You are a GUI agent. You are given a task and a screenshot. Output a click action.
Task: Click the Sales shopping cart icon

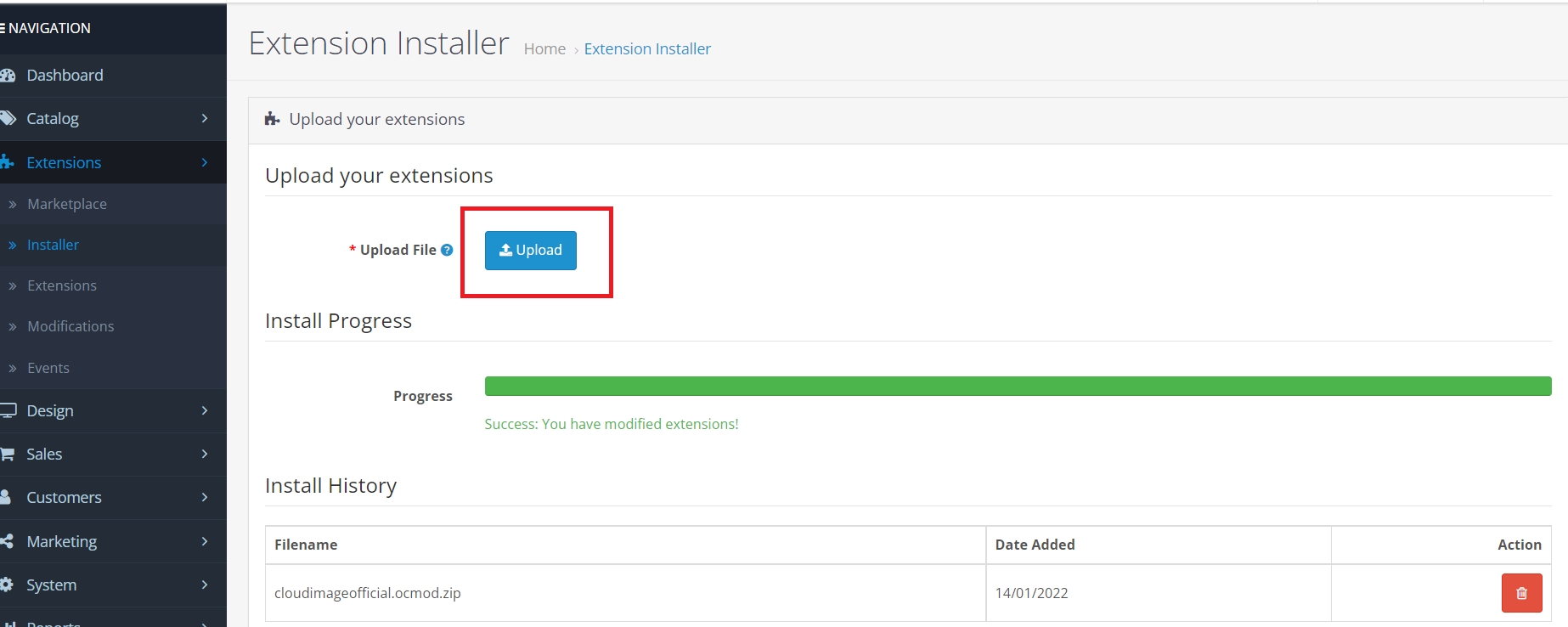[8, 455]
